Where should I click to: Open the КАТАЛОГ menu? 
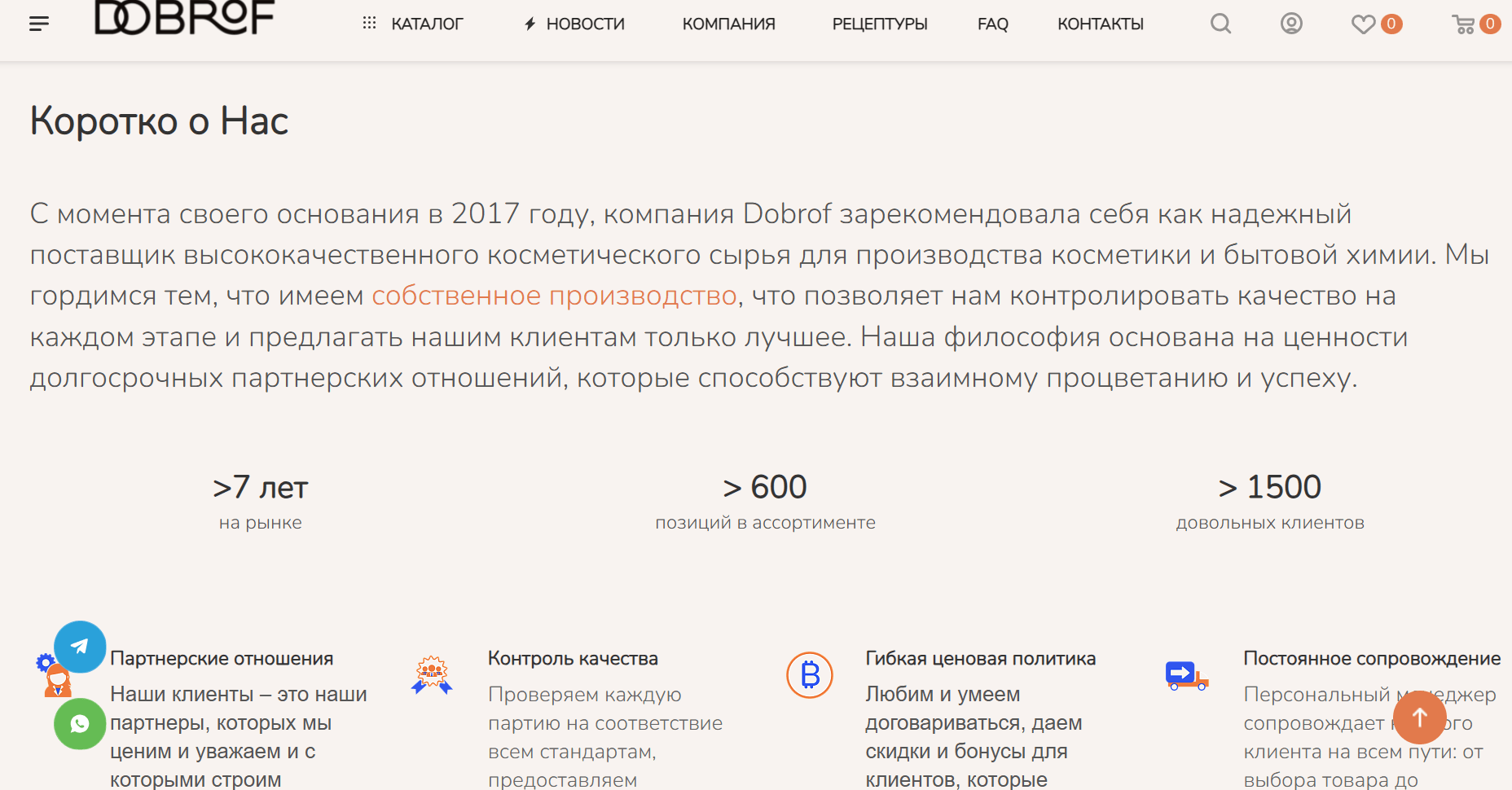[427, 24]
